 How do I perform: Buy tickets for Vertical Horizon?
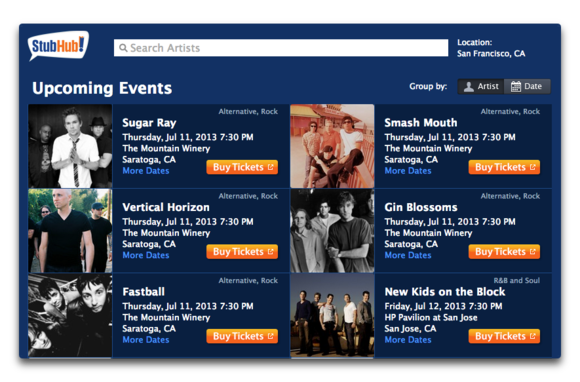click(x=242, y=252)
